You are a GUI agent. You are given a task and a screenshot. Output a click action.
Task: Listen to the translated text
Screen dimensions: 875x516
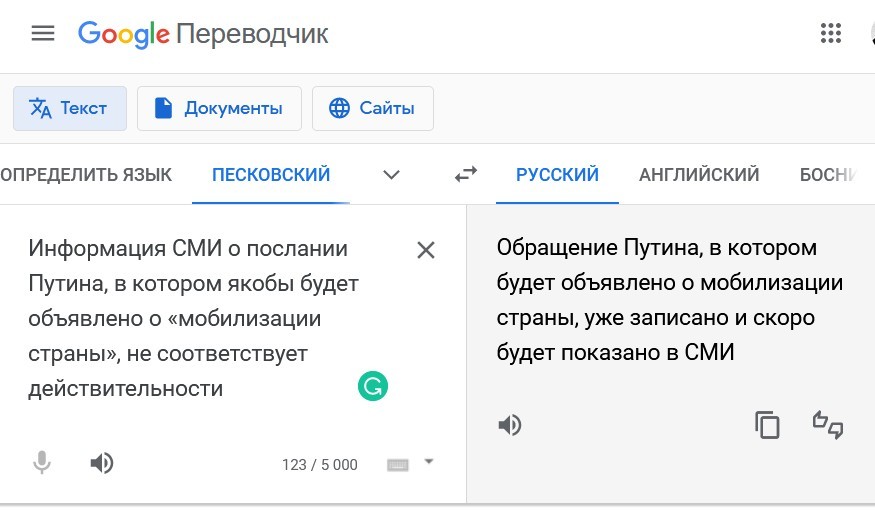[509, 425]
